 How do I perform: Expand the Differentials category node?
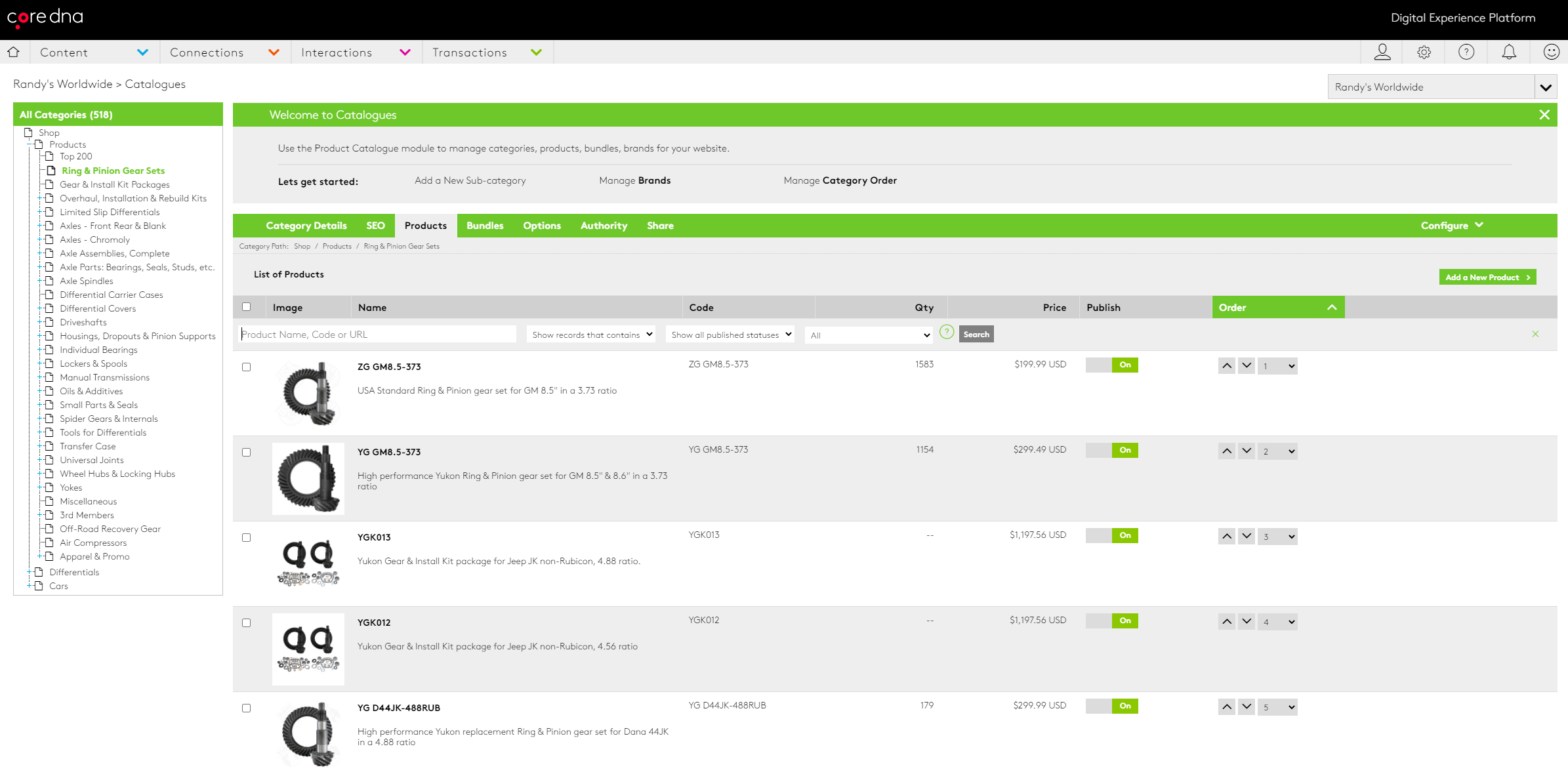(28, 572)
